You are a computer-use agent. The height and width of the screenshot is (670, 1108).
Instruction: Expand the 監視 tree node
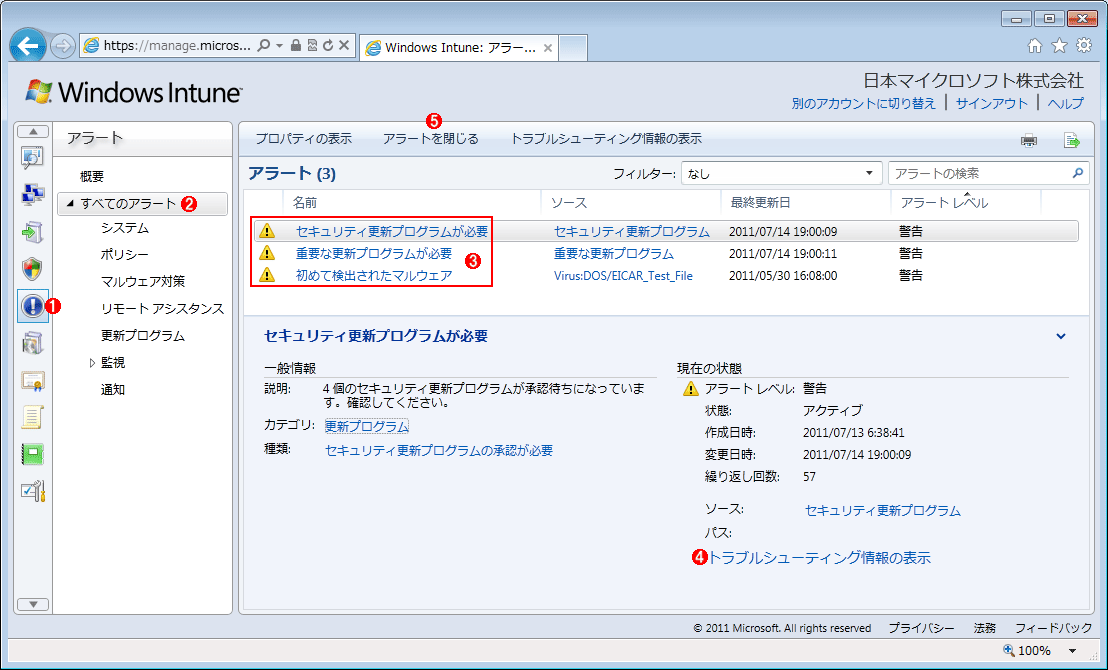[x=92, y=363]
